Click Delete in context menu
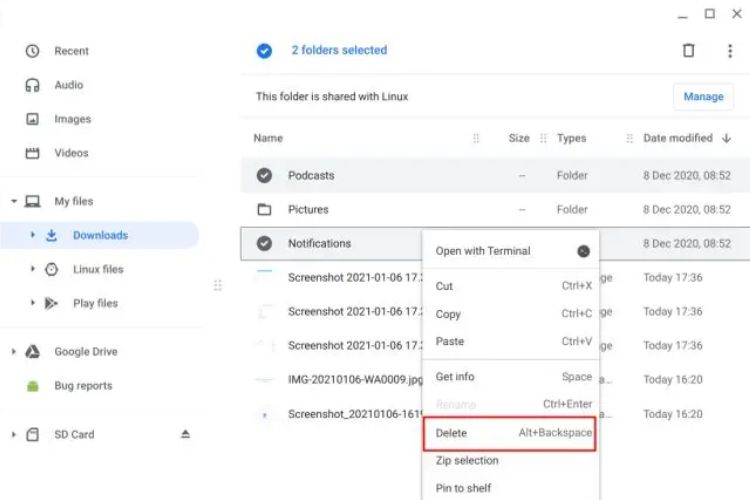This screenshot has height=500, width=750. click(509, 433)
